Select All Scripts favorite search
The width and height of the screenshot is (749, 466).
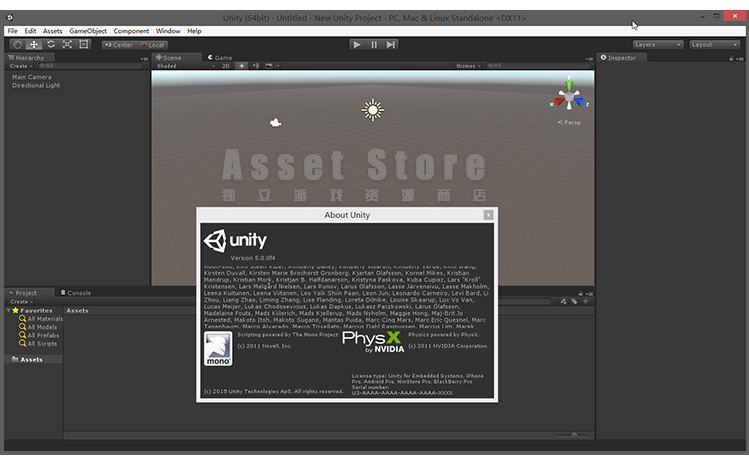[x=38, y=343]
